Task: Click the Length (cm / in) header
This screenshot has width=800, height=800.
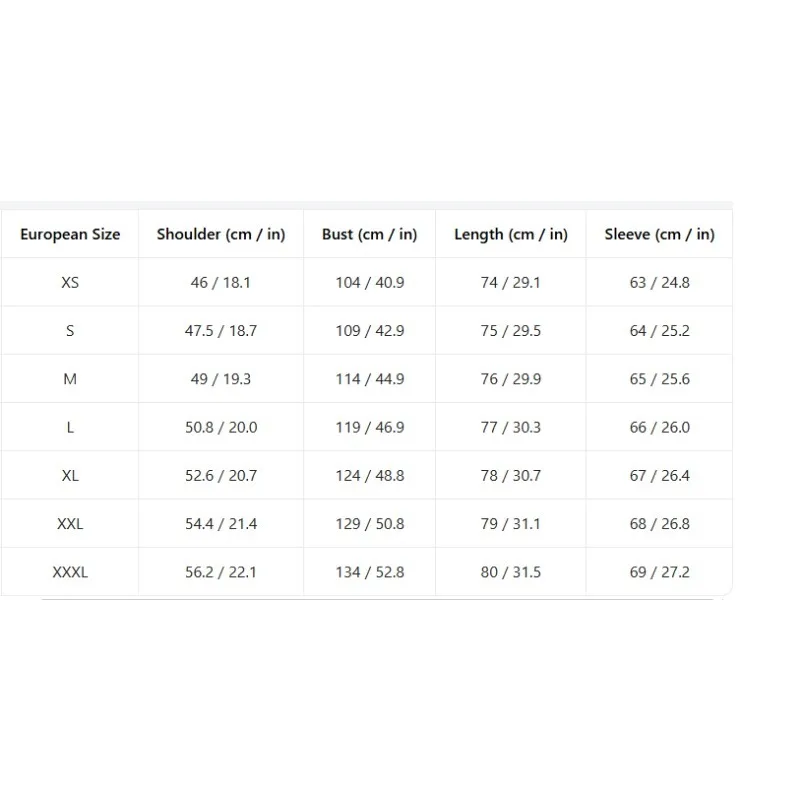Action: click(x=511, y=234)
